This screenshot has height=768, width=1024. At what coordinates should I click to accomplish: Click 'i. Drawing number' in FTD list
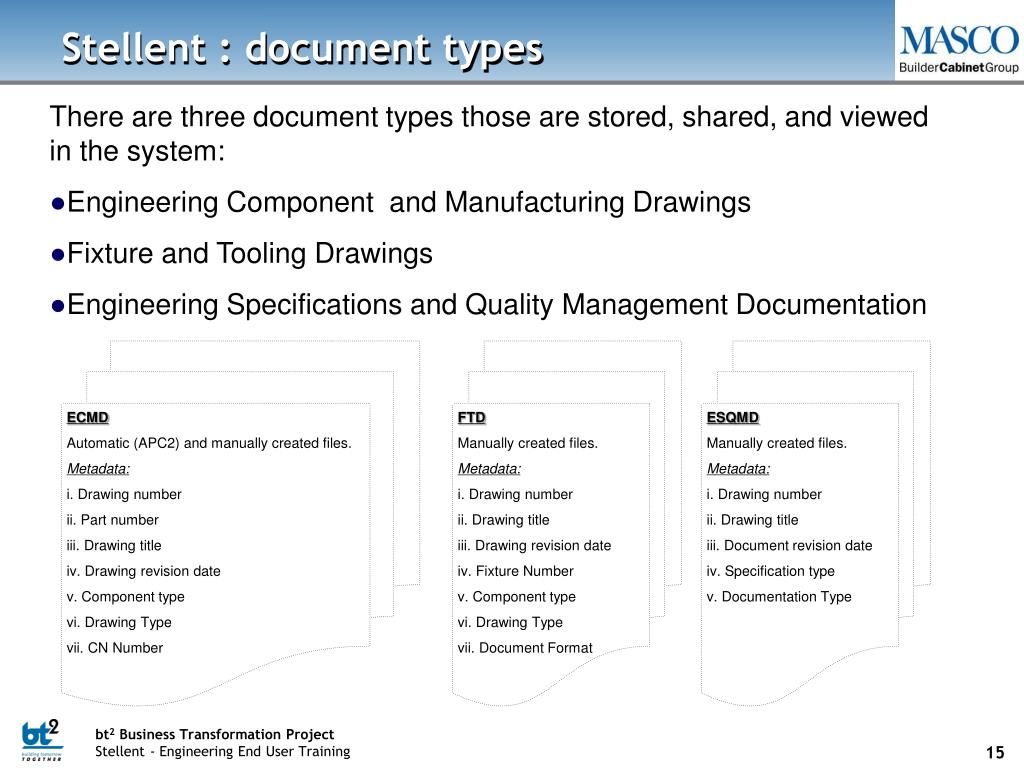click(515, 494)
